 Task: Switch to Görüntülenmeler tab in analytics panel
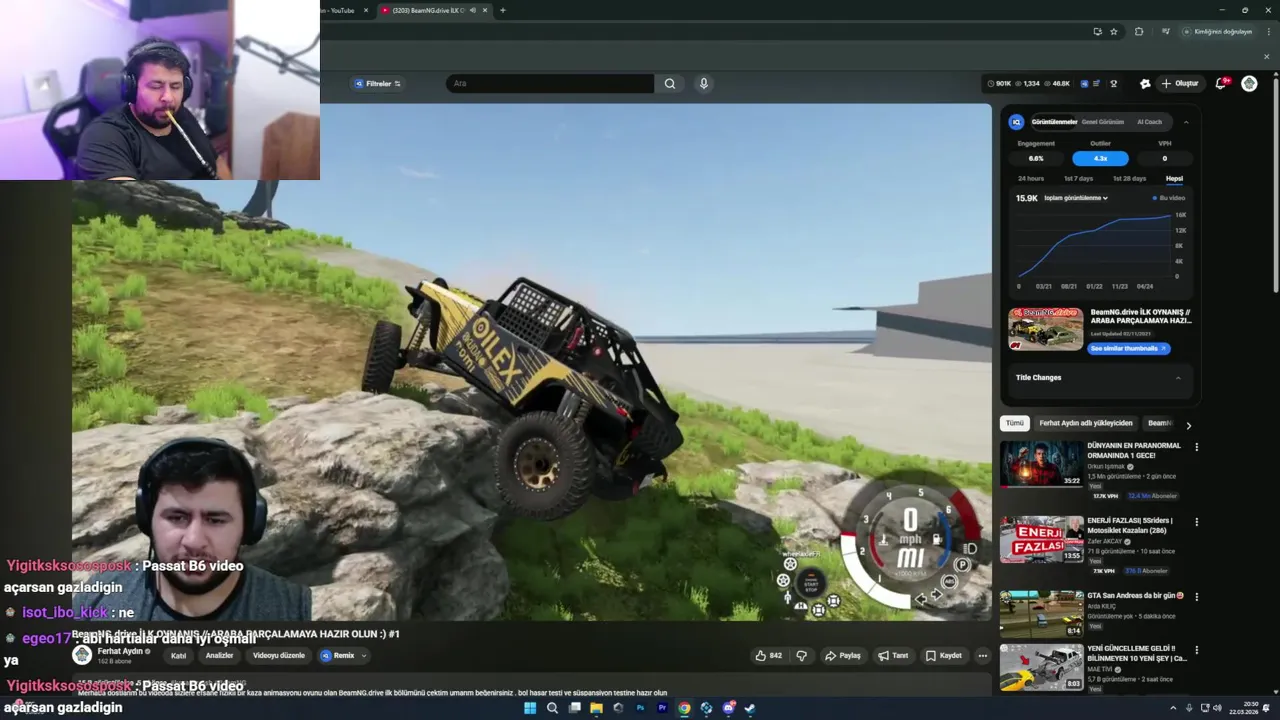pos(1054,122)
